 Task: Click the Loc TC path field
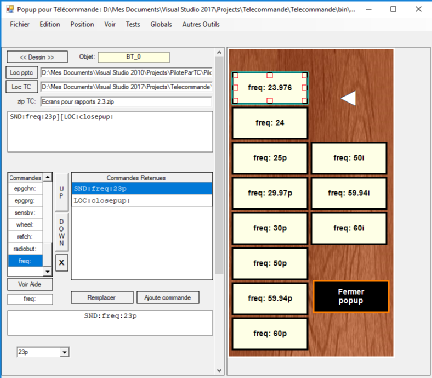[x=126, y=87]
